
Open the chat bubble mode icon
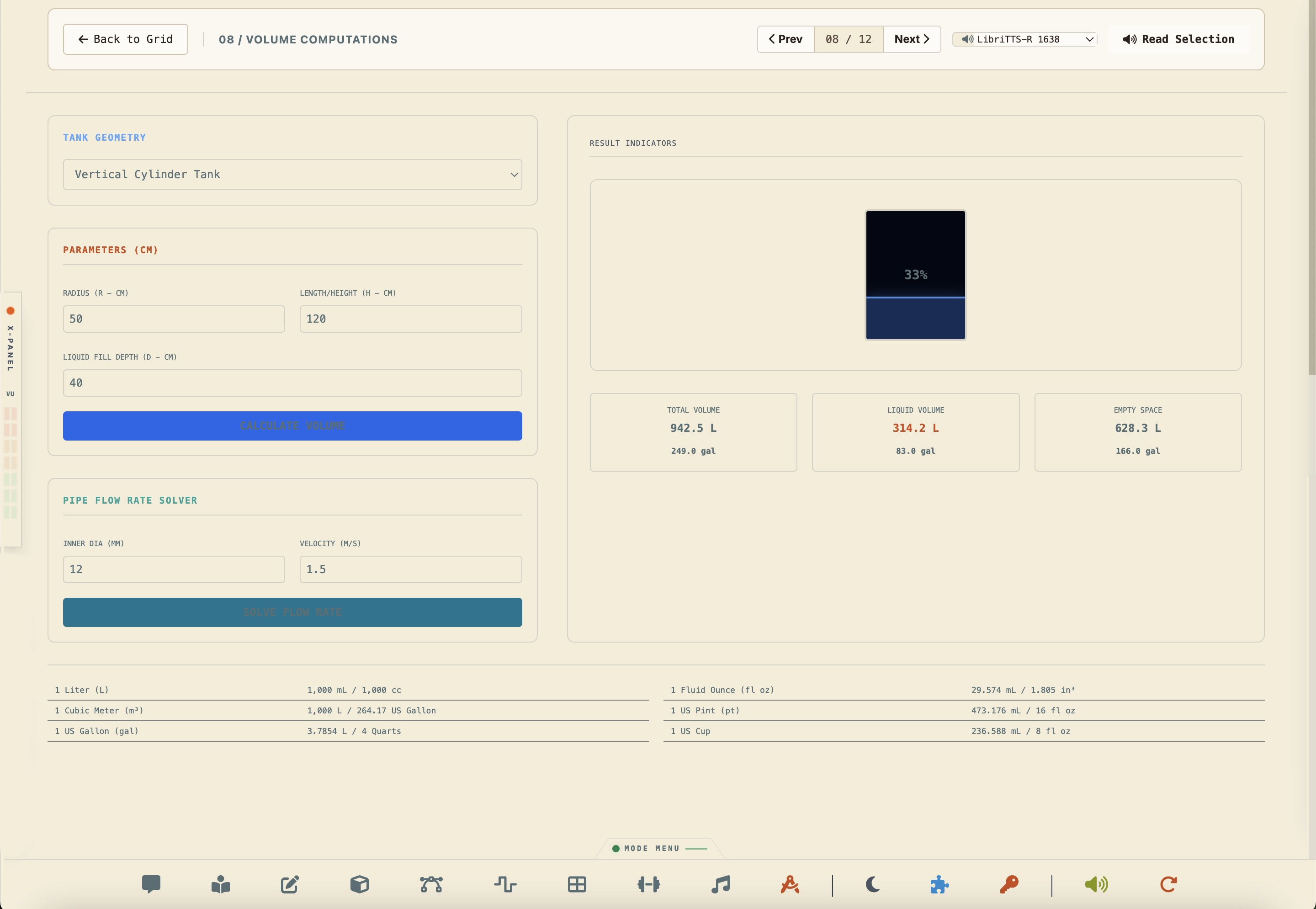(x=151, y=884)
